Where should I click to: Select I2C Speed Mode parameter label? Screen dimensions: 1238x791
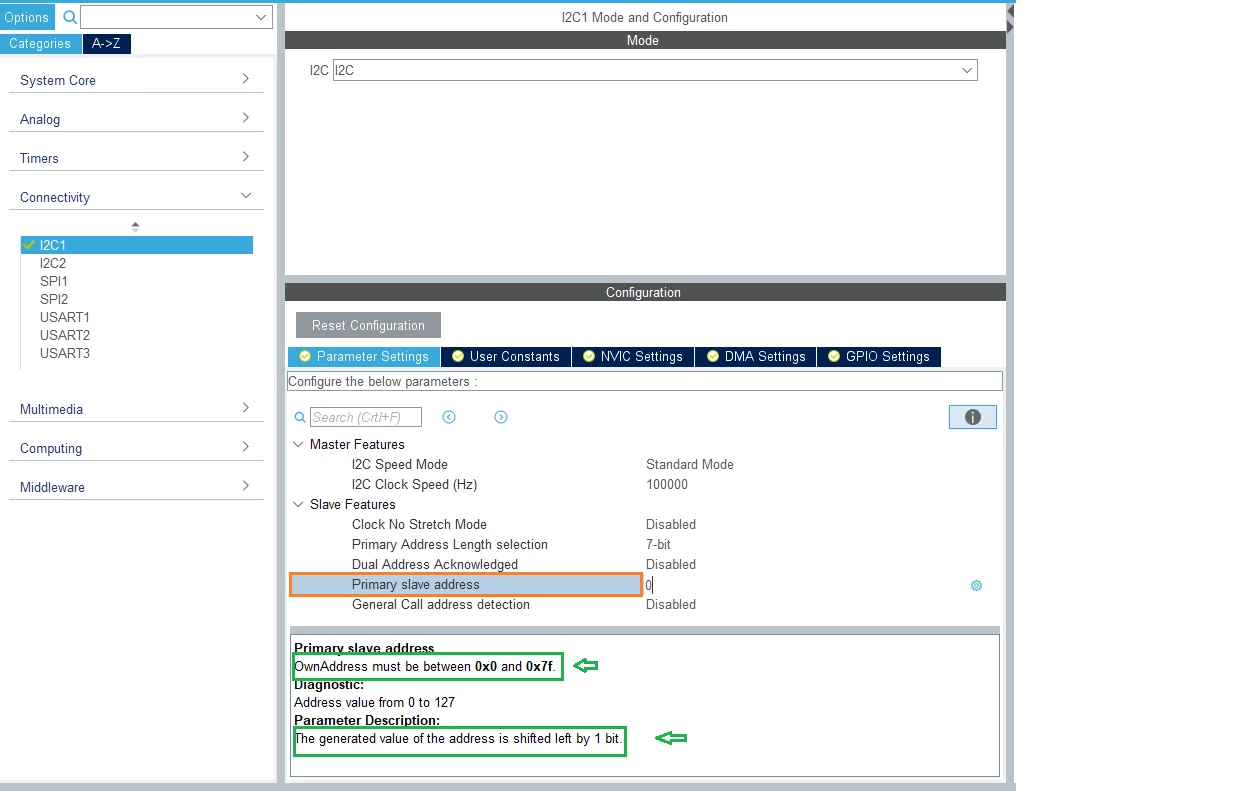(400, 464)
